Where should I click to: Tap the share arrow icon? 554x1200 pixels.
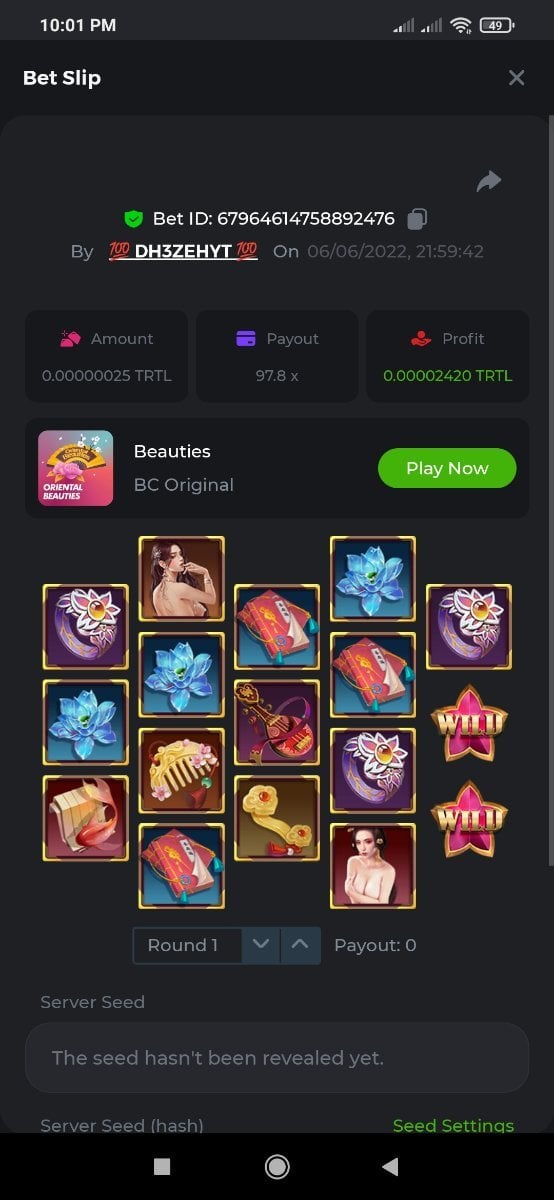click(488, 181)
